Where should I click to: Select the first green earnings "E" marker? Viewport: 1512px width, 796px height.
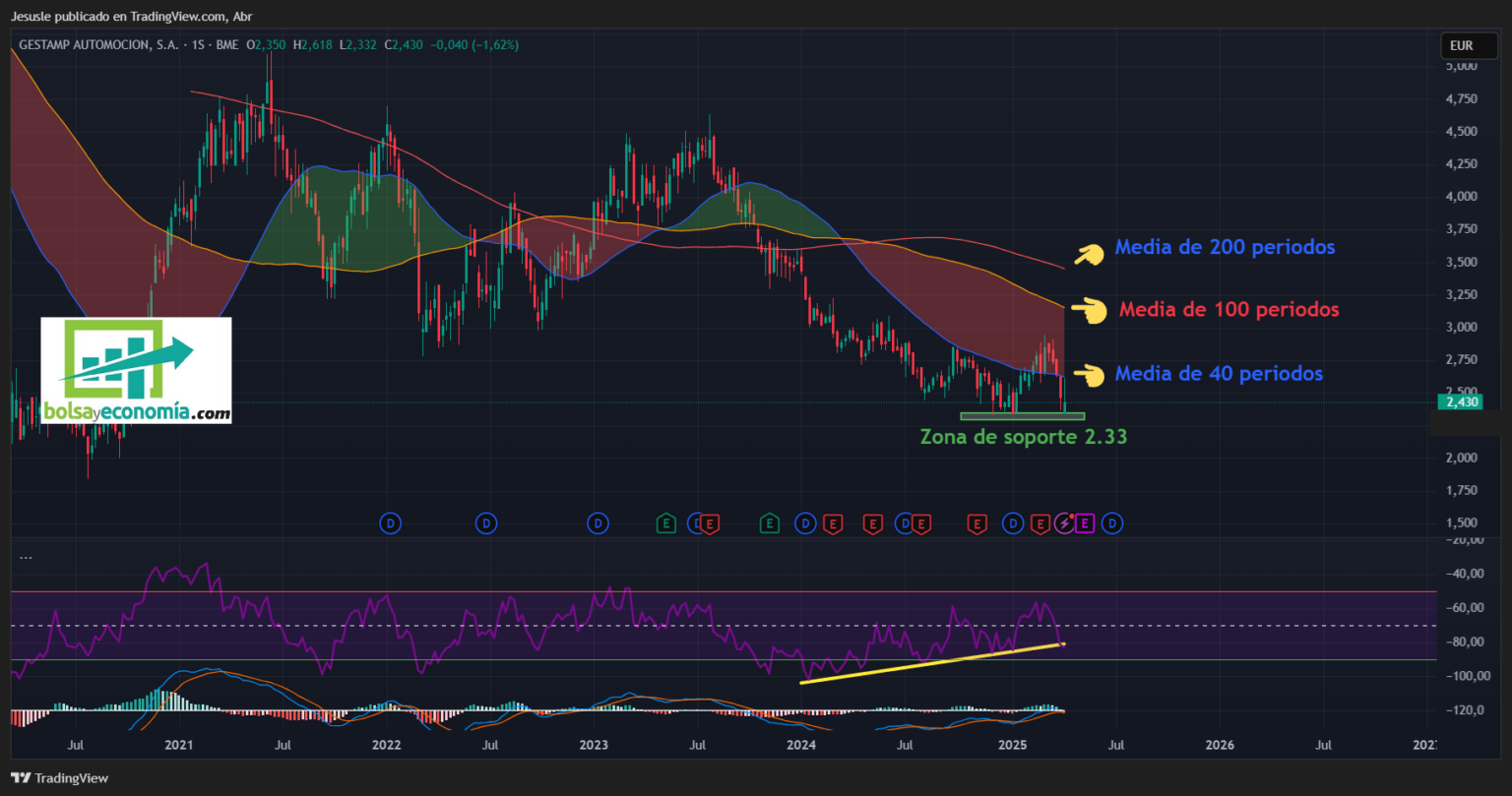tap(666, 523)
